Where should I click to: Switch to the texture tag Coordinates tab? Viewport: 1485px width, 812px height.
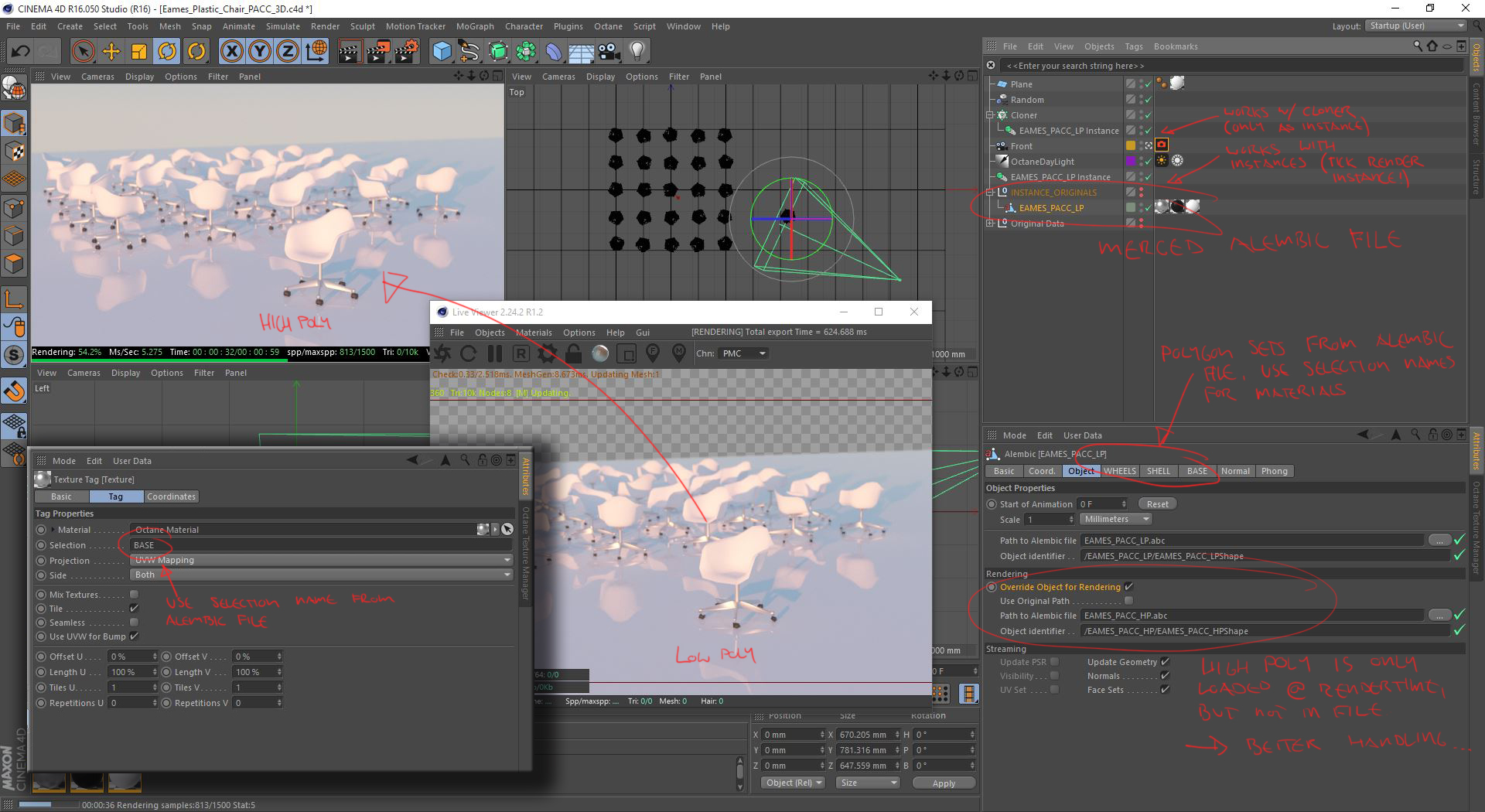tap(171, 496)
